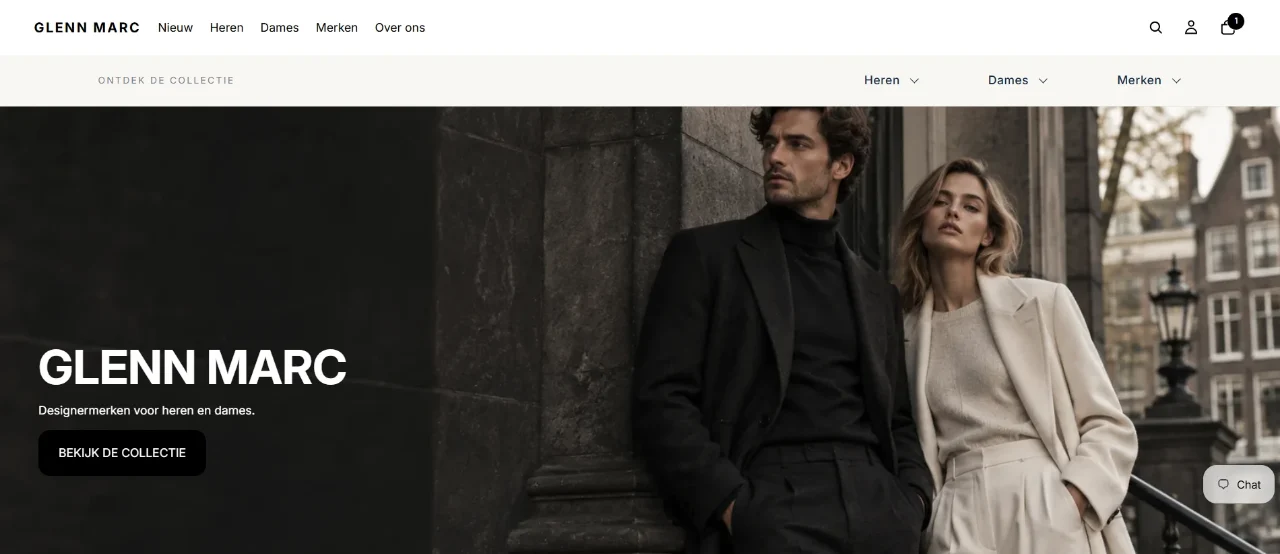Viewport: 1280px width, 554px height.
Task: Open the Merken item in top navigation
Action: [x=337, y=28]
